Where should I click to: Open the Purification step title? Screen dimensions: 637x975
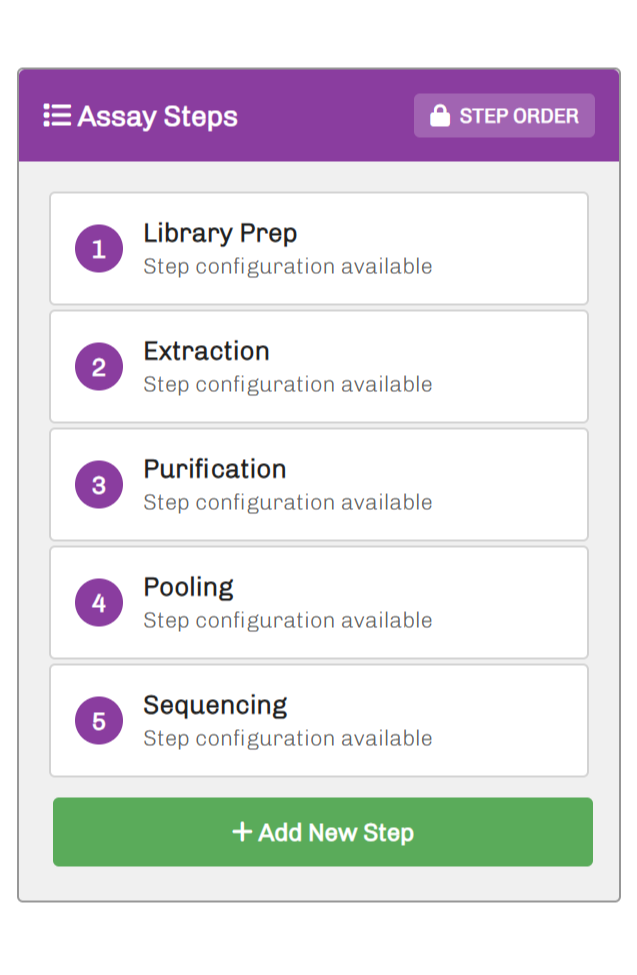pyautogui.click(x=214, y=469)
